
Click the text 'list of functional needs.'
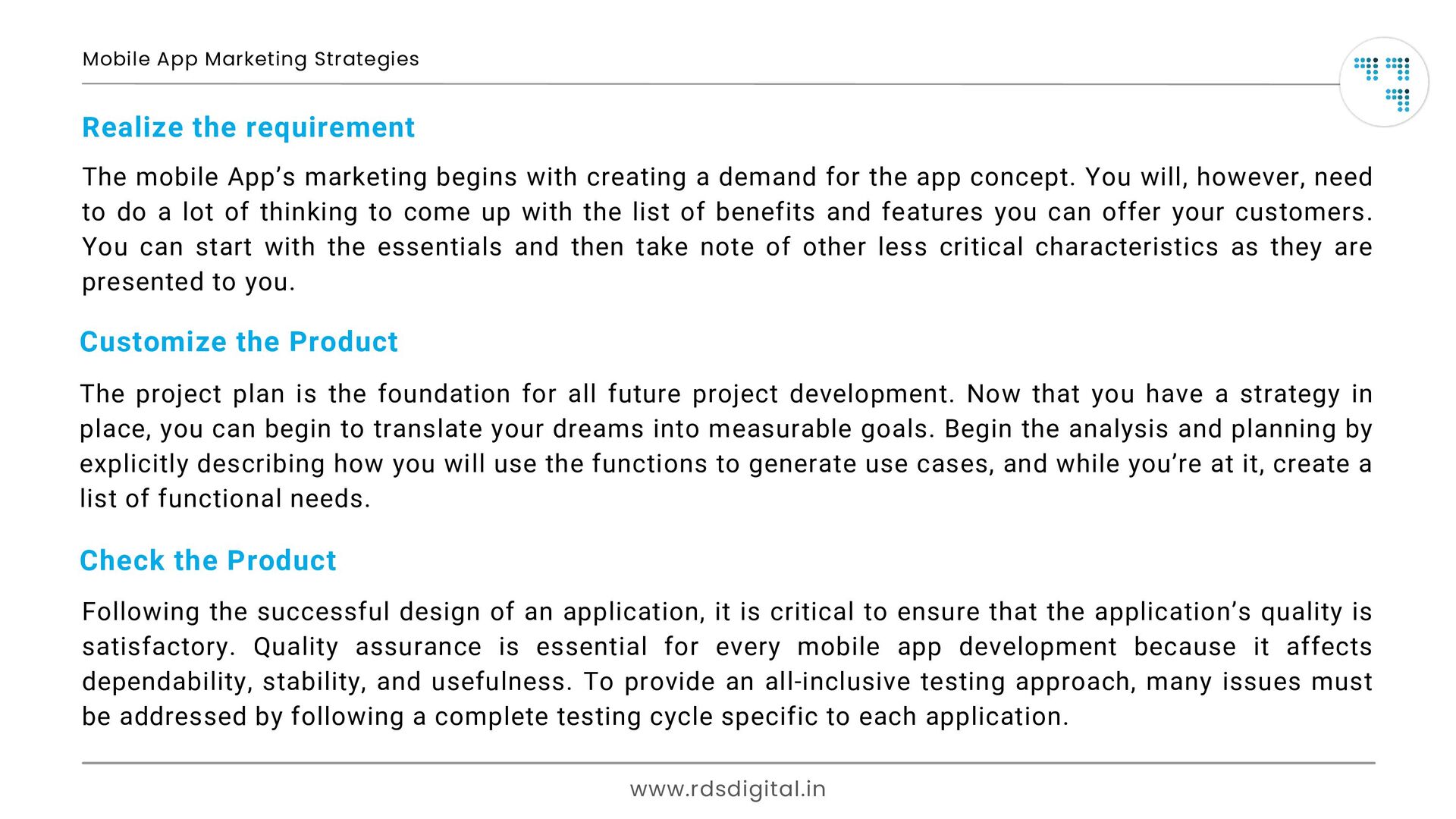(225, 499)
